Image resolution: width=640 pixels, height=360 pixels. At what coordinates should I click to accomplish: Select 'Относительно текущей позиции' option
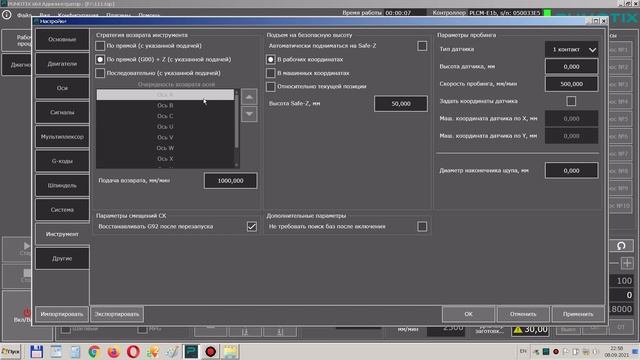[x=271, y=87]
